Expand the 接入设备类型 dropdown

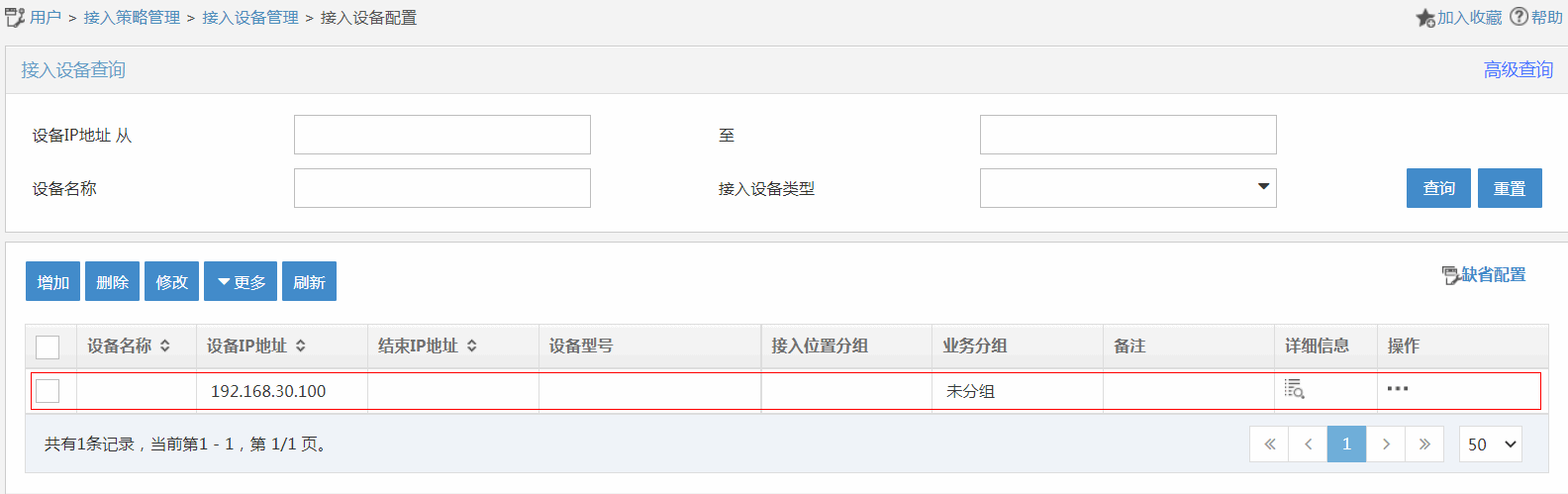point(1127,188)
